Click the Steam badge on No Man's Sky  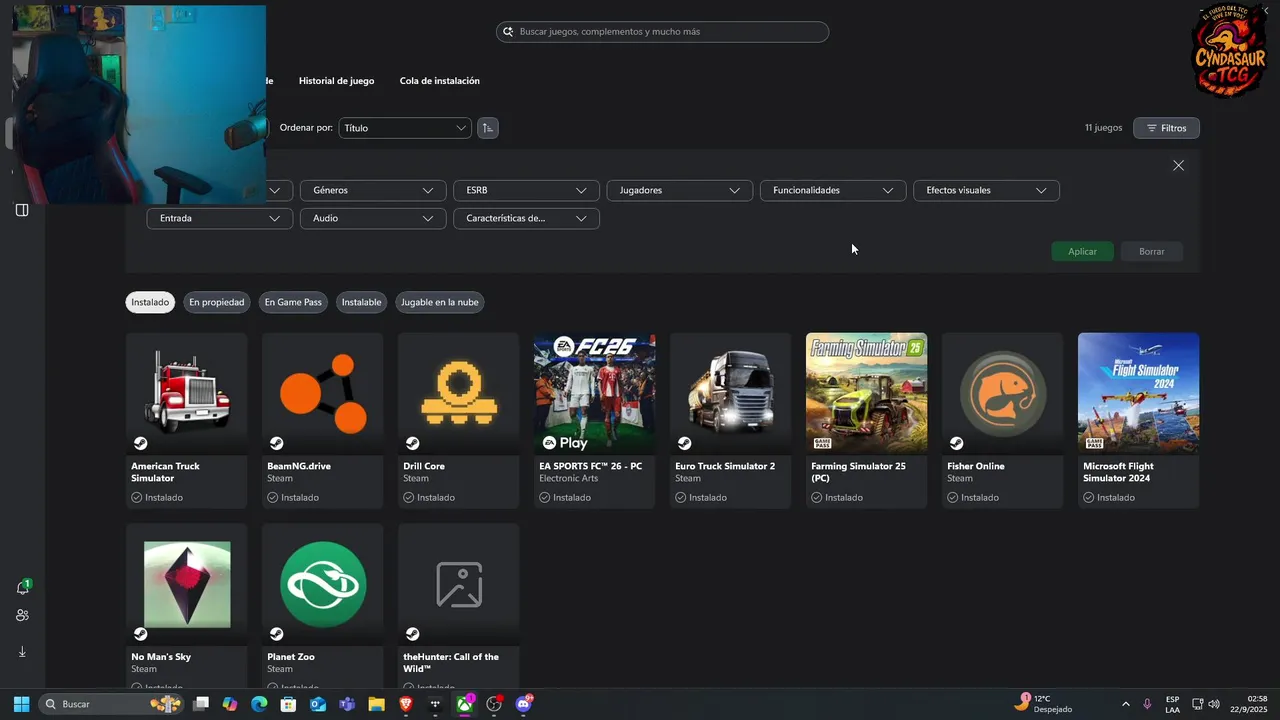coord(140,634)
